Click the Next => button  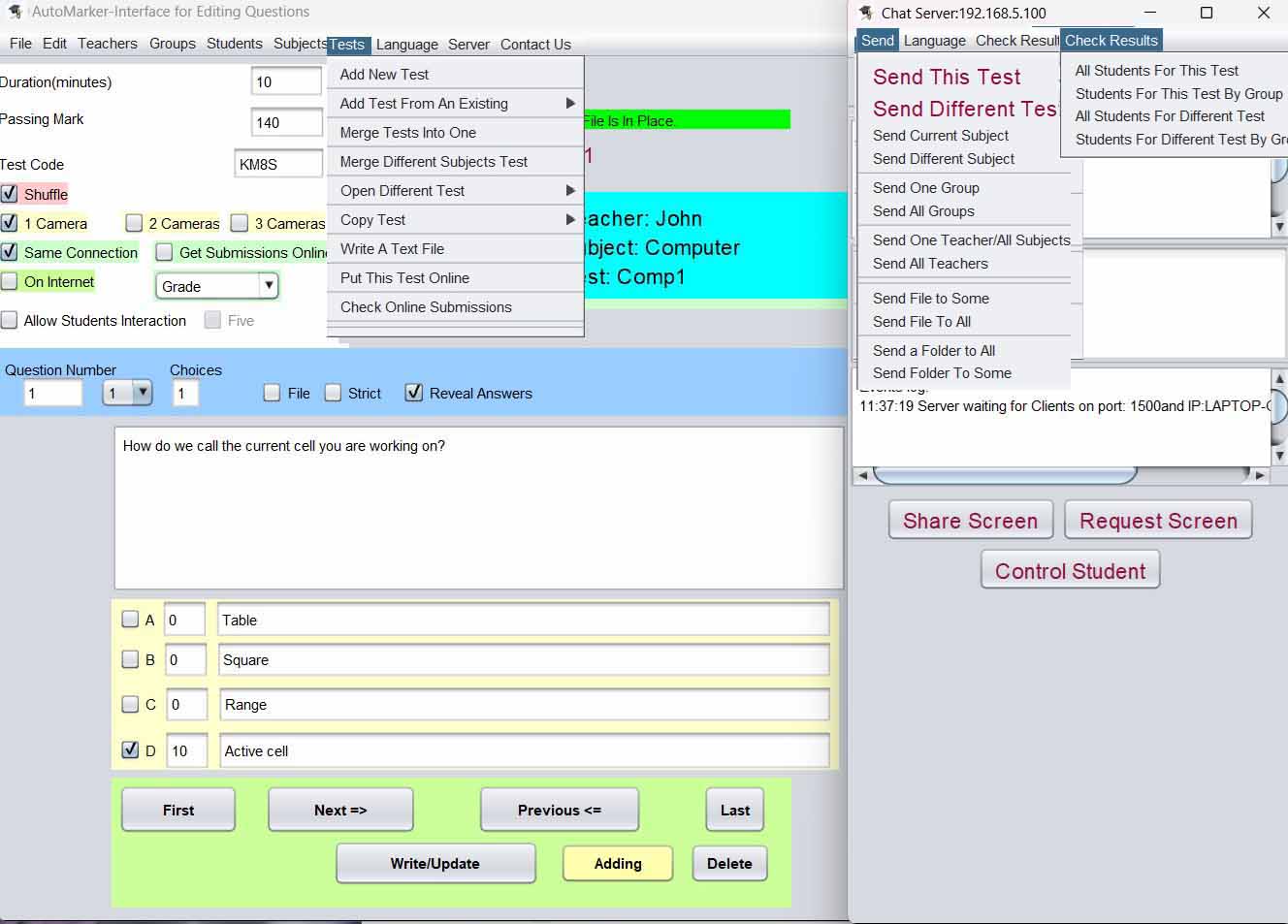point(340,810)
